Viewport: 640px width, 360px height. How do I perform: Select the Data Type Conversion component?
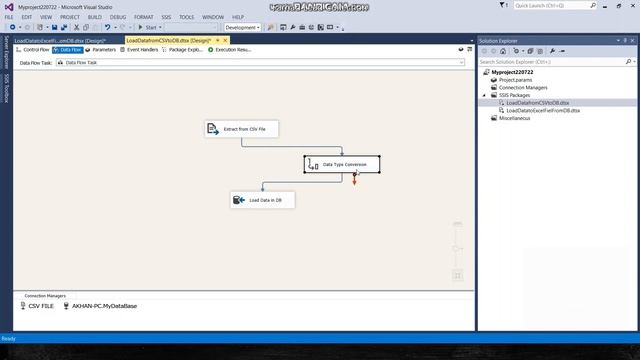click(342, 164)
